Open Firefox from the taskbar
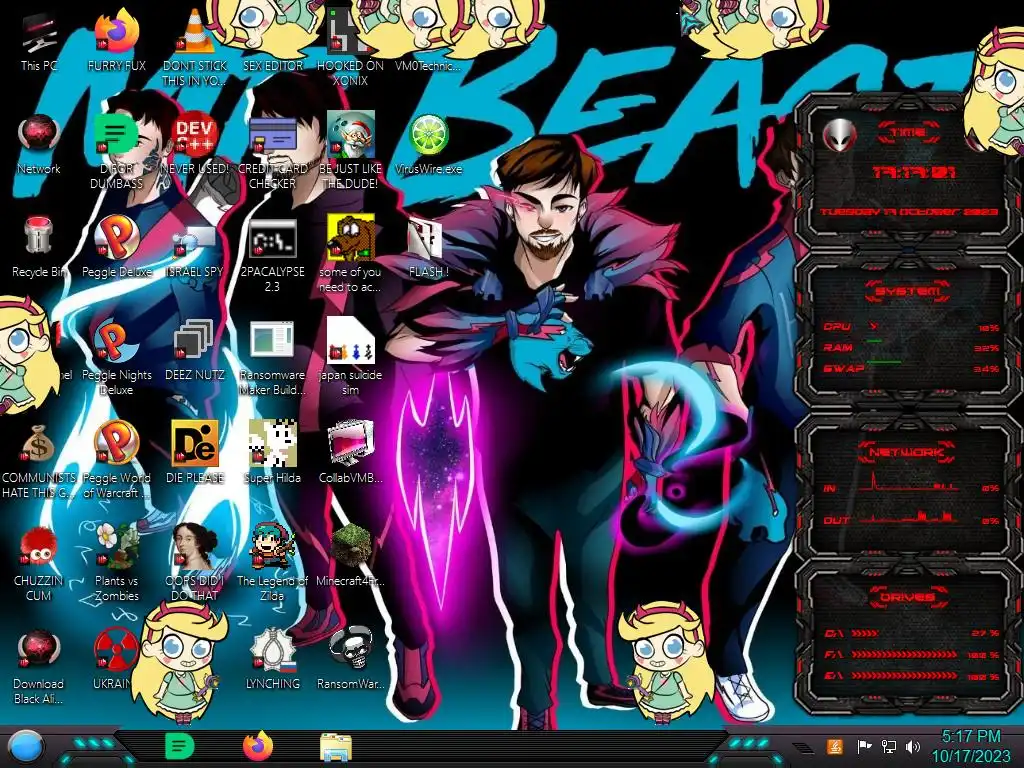This screenshot has height=768, width=1024. pos(257,747)
